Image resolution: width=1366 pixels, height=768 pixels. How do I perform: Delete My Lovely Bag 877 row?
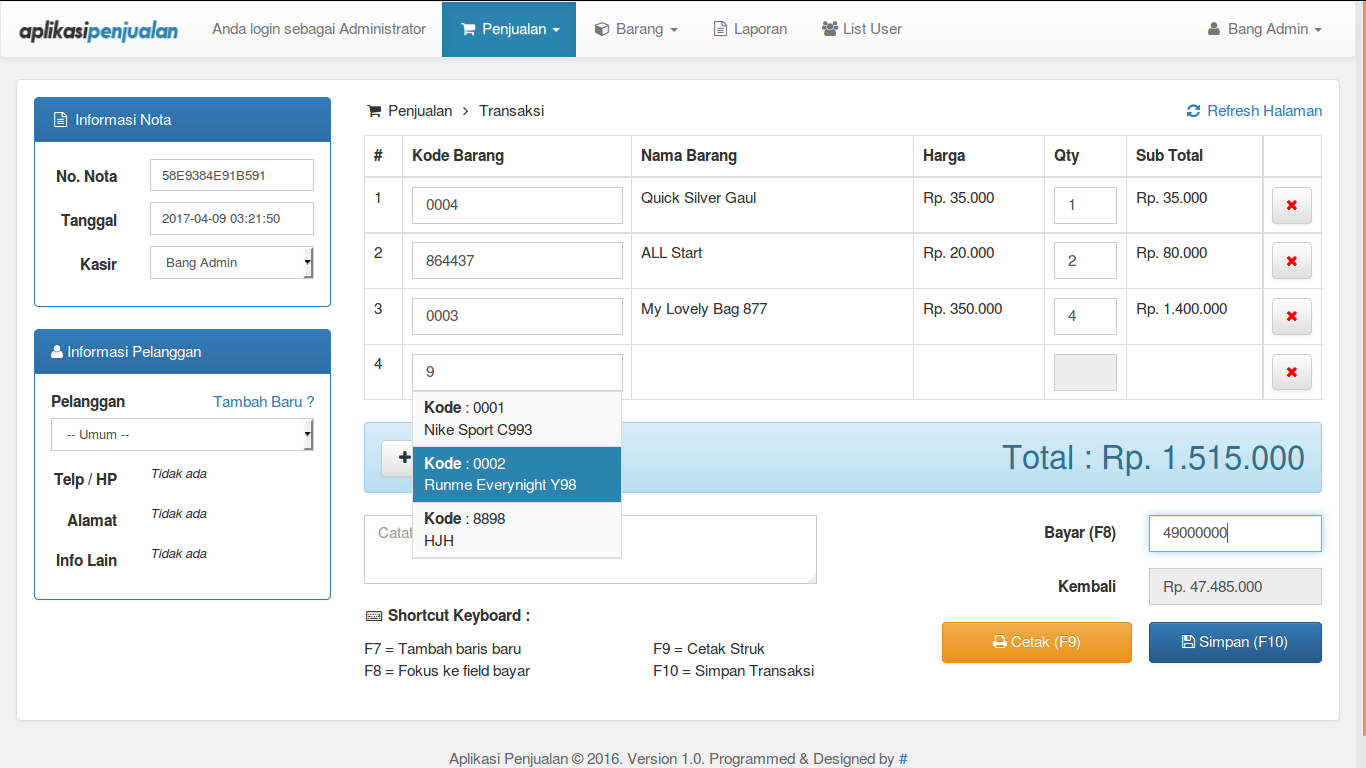coord(1291,316)
